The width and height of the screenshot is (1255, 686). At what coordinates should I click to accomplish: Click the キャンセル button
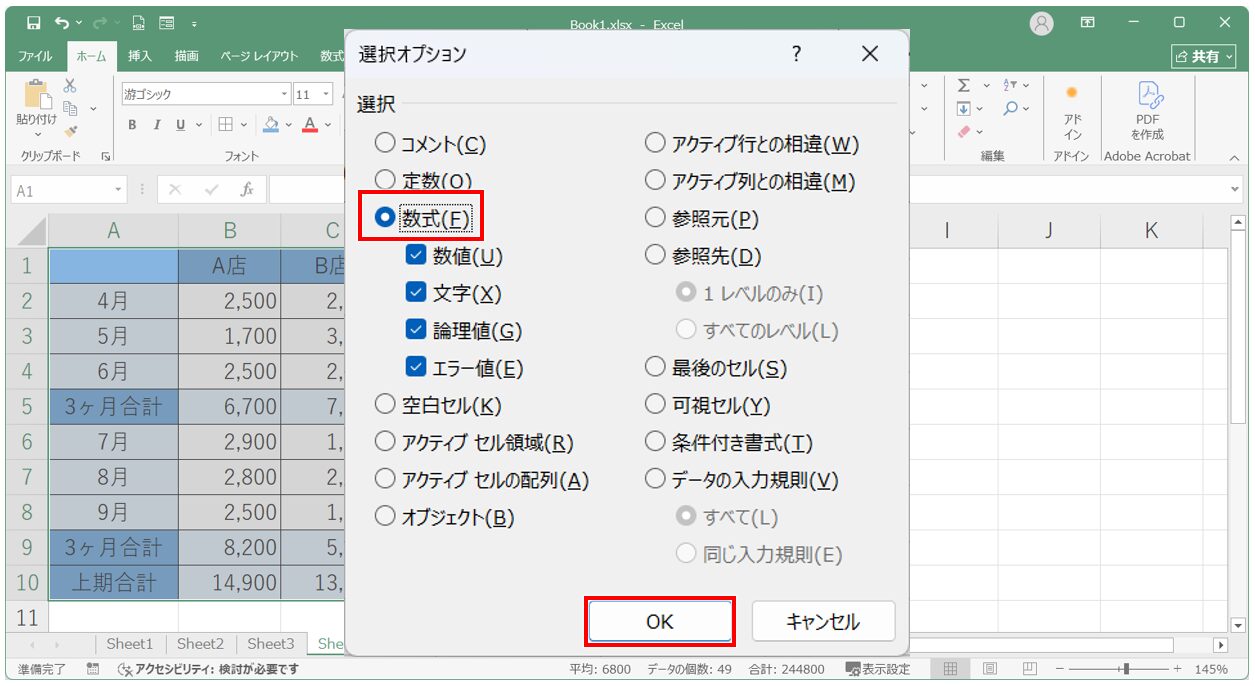point(823,621)
